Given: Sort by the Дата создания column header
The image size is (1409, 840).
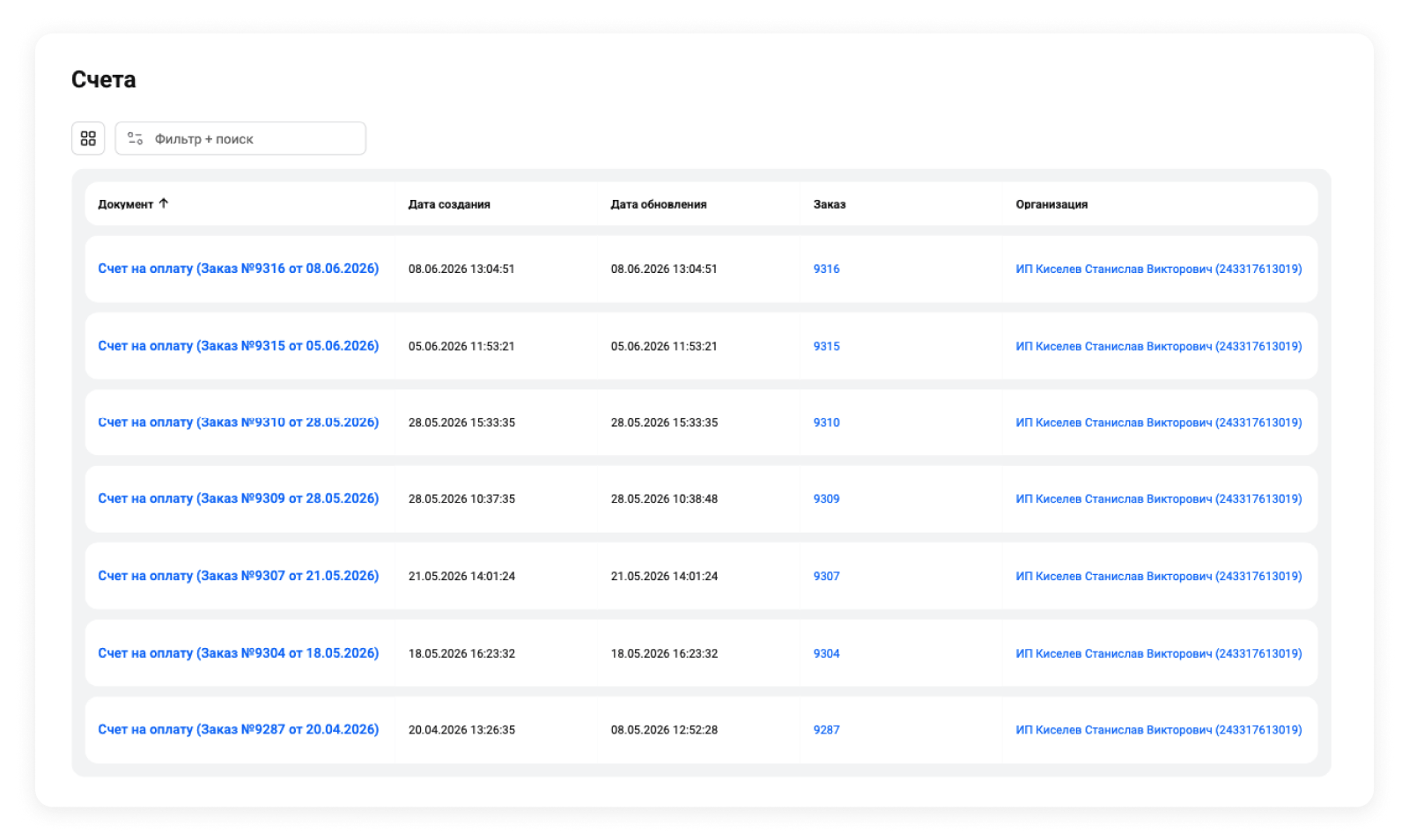Looking at the screenshot, I should pyautogui.click(x=449, y=204).
